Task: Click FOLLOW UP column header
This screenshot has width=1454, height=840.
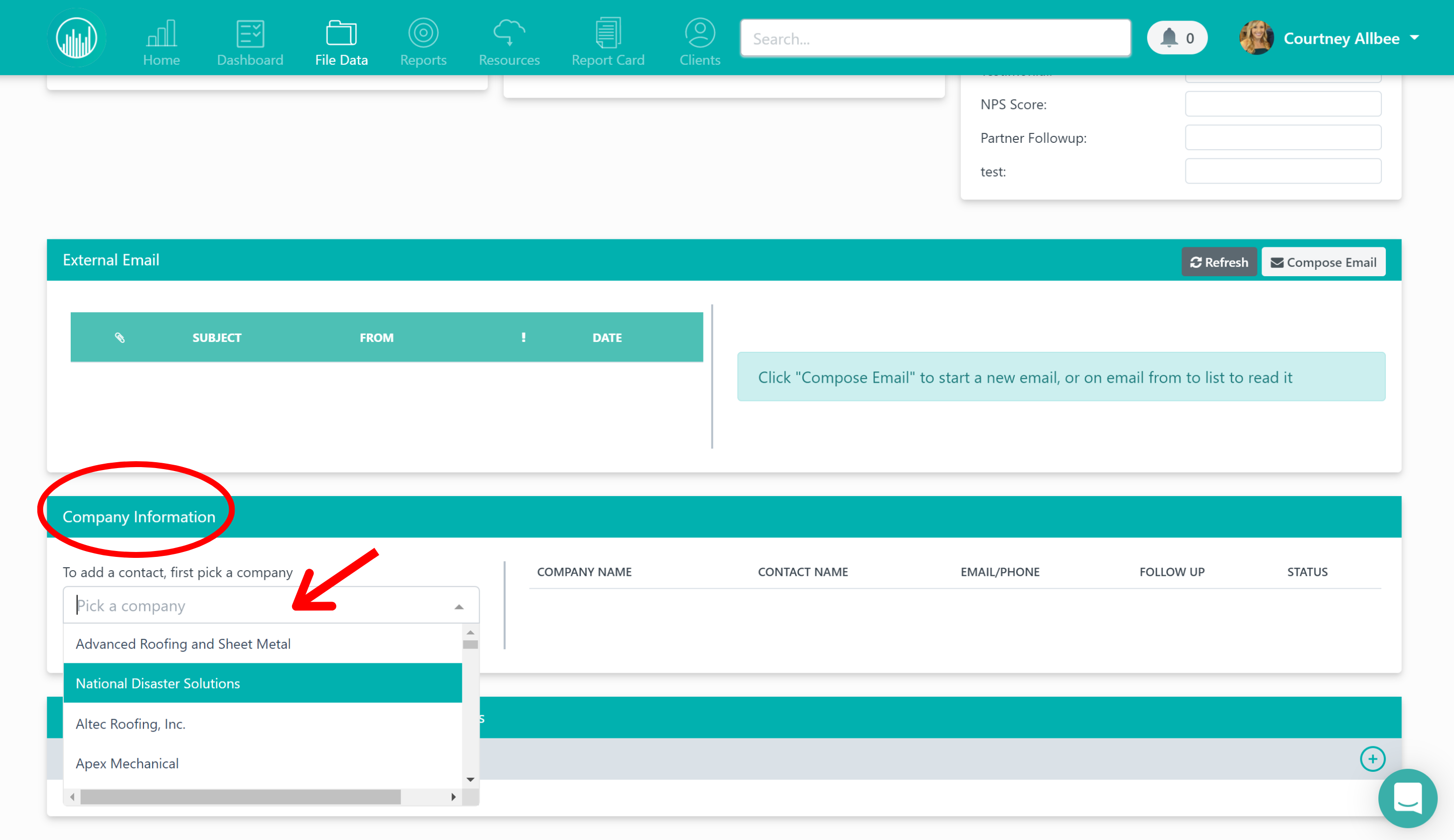Action: click(1172, 572)
